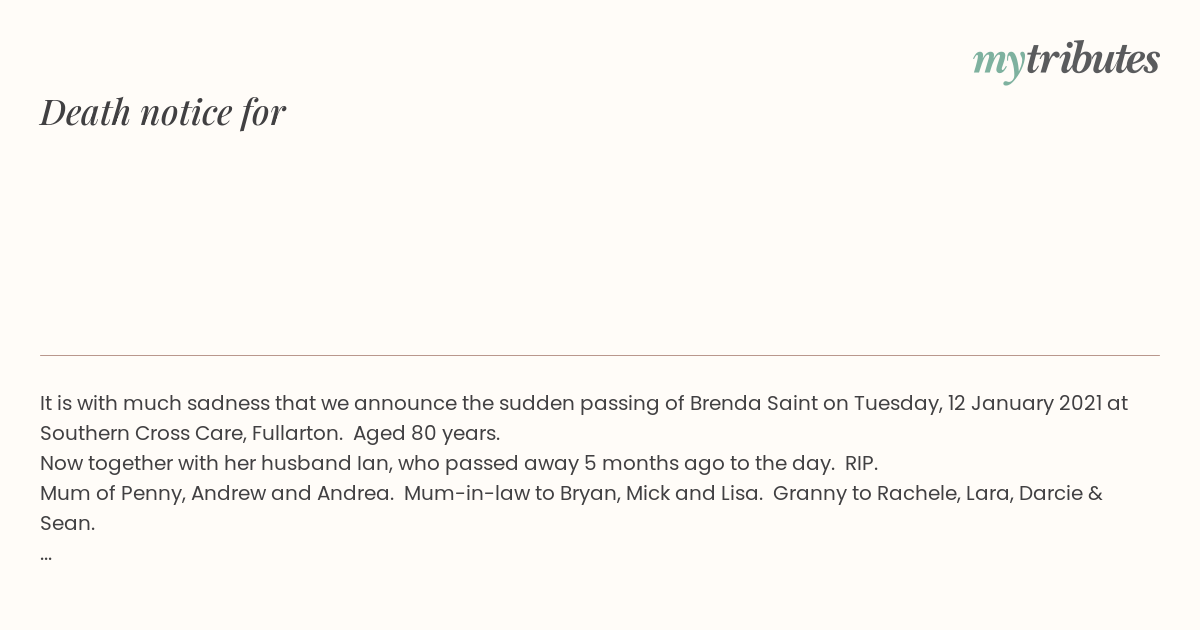Click the 'Death notice for' heading
The width and height of the screenshot is (1200, 630).
[163, 113]
